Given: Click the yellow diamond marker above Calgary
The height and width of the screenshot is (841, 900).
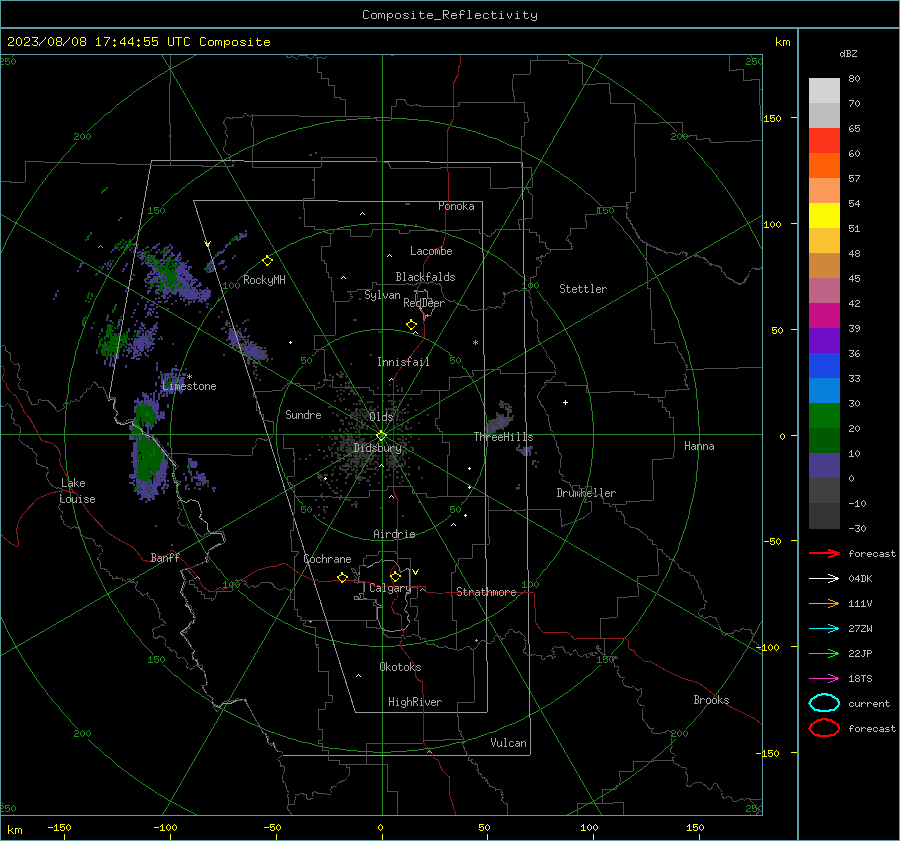Looking at the screenshot, I should (x=395, y=576).
